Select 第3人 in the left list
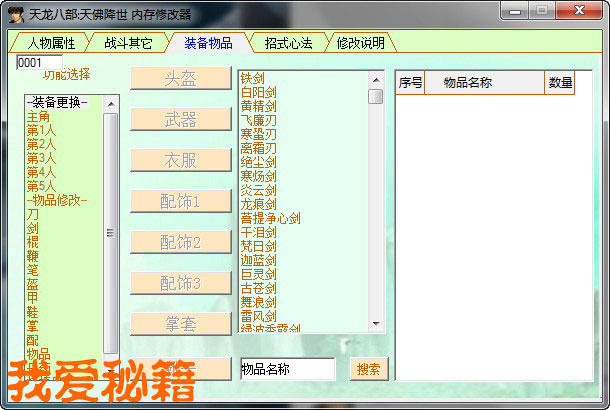This screenshot has height=410, width=610. pos(41,158)
